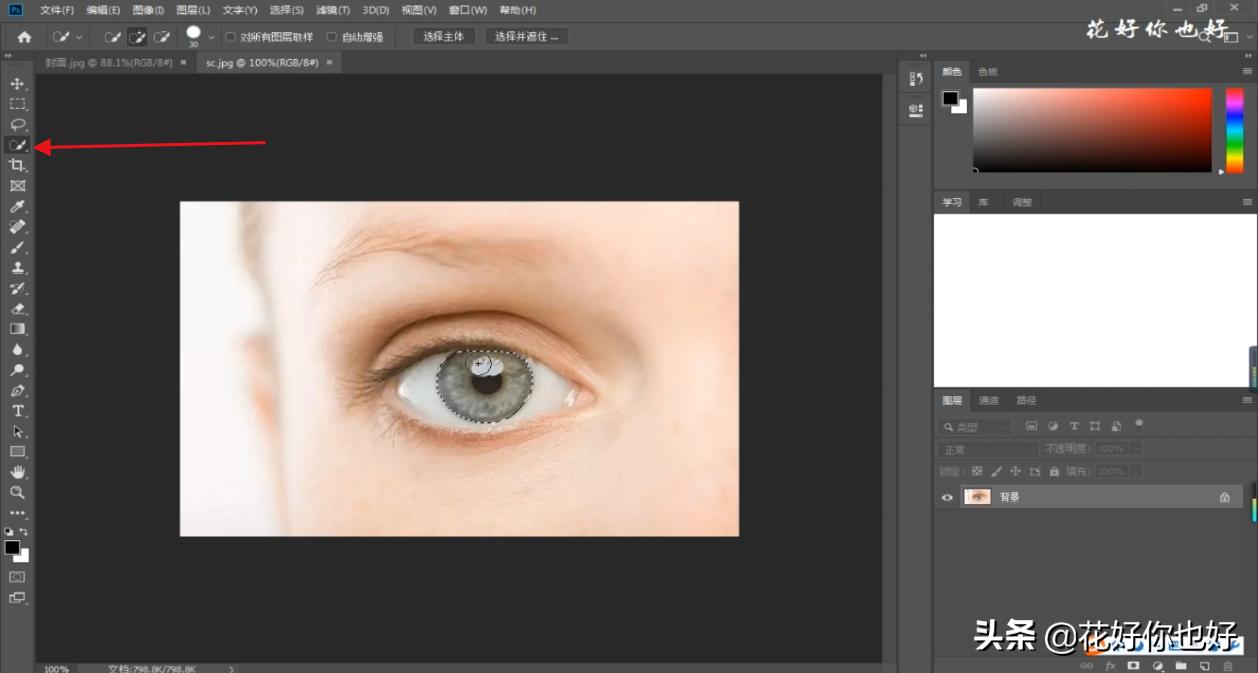This screenshot has width=1258, height=673.
Task: Open the layer filter 类型 dropdown
Action: click(x=975, y=427)
